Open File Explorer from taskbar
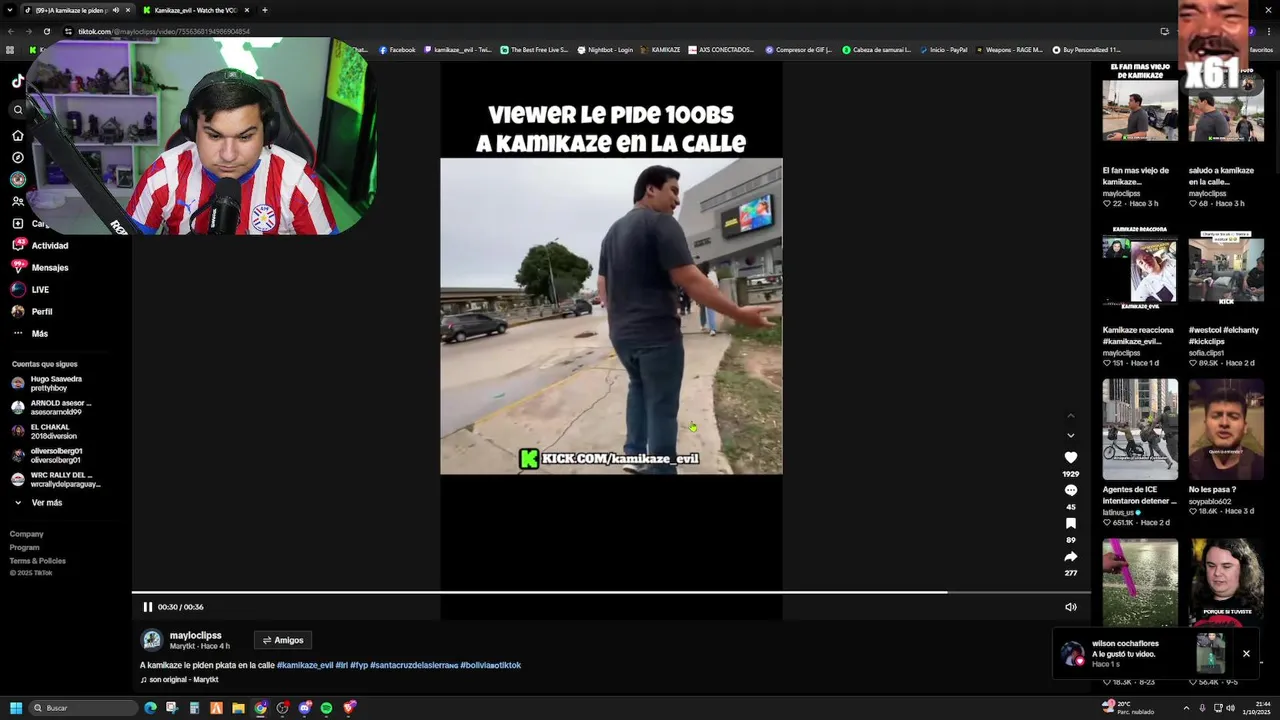Image resolution: width=1280 pixels, height=720 pixels. (x=238, y=708)
